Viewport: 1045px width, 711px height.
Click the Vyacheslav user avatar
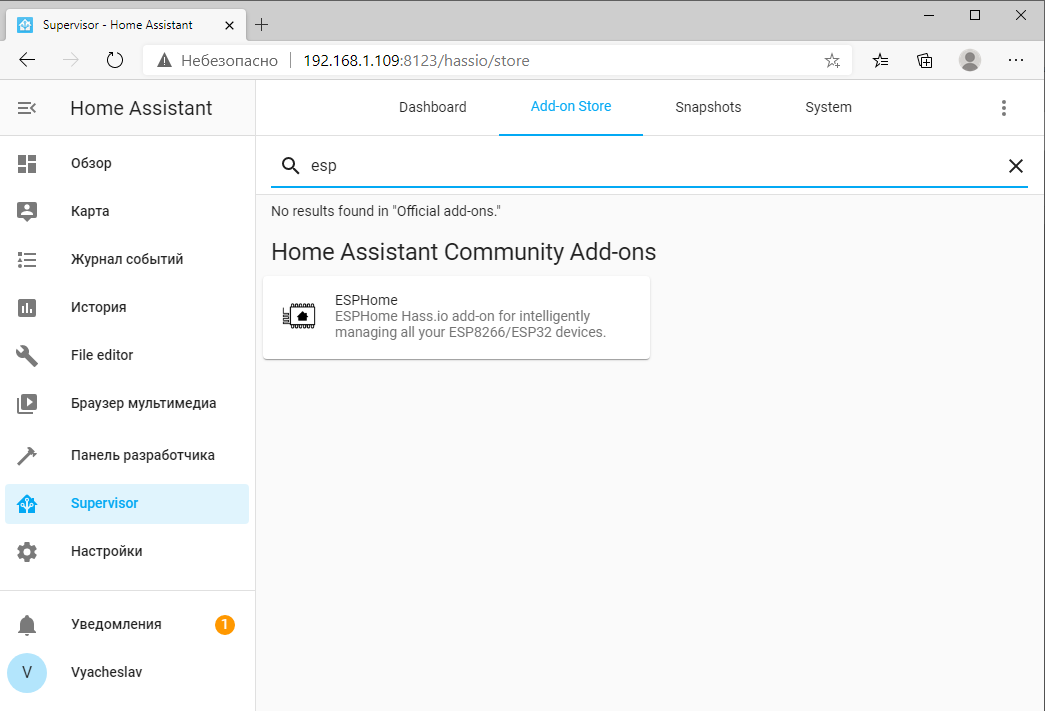point(27,672)
